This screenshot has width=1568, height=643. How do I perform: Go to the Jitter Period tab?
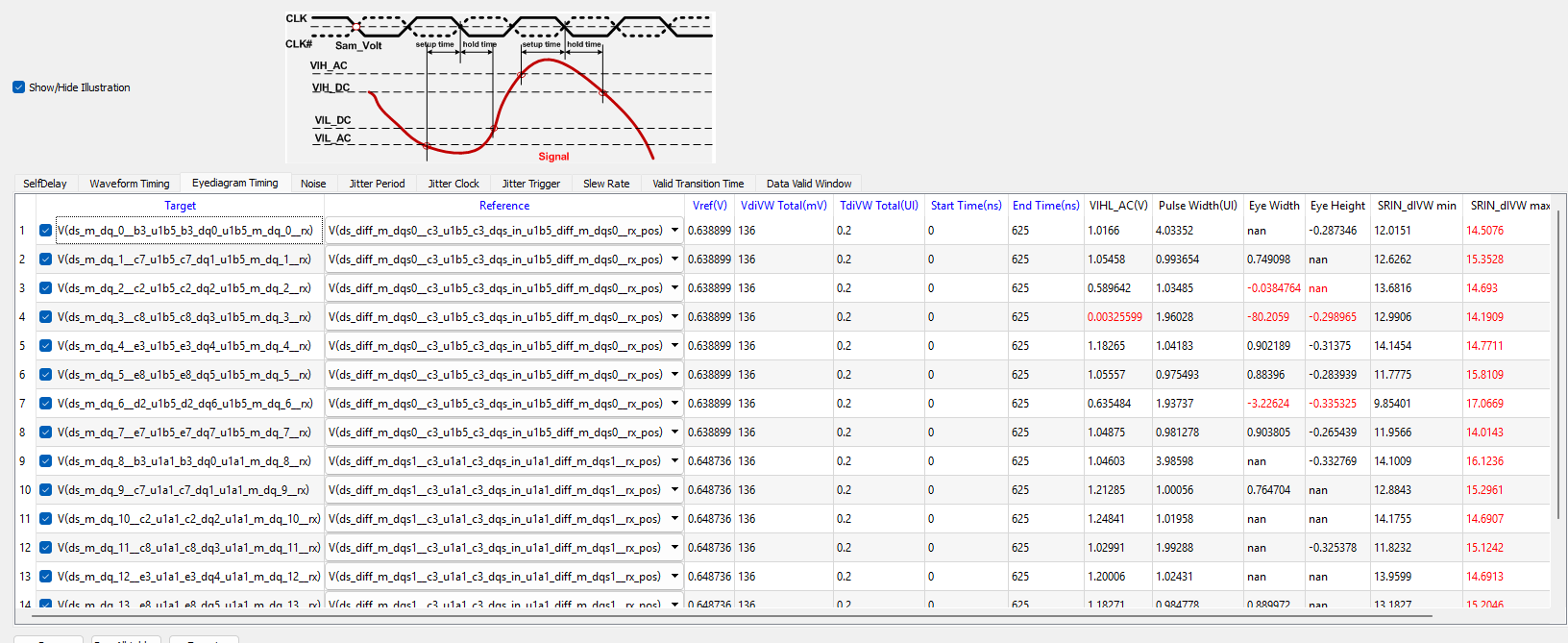[377, 184]
